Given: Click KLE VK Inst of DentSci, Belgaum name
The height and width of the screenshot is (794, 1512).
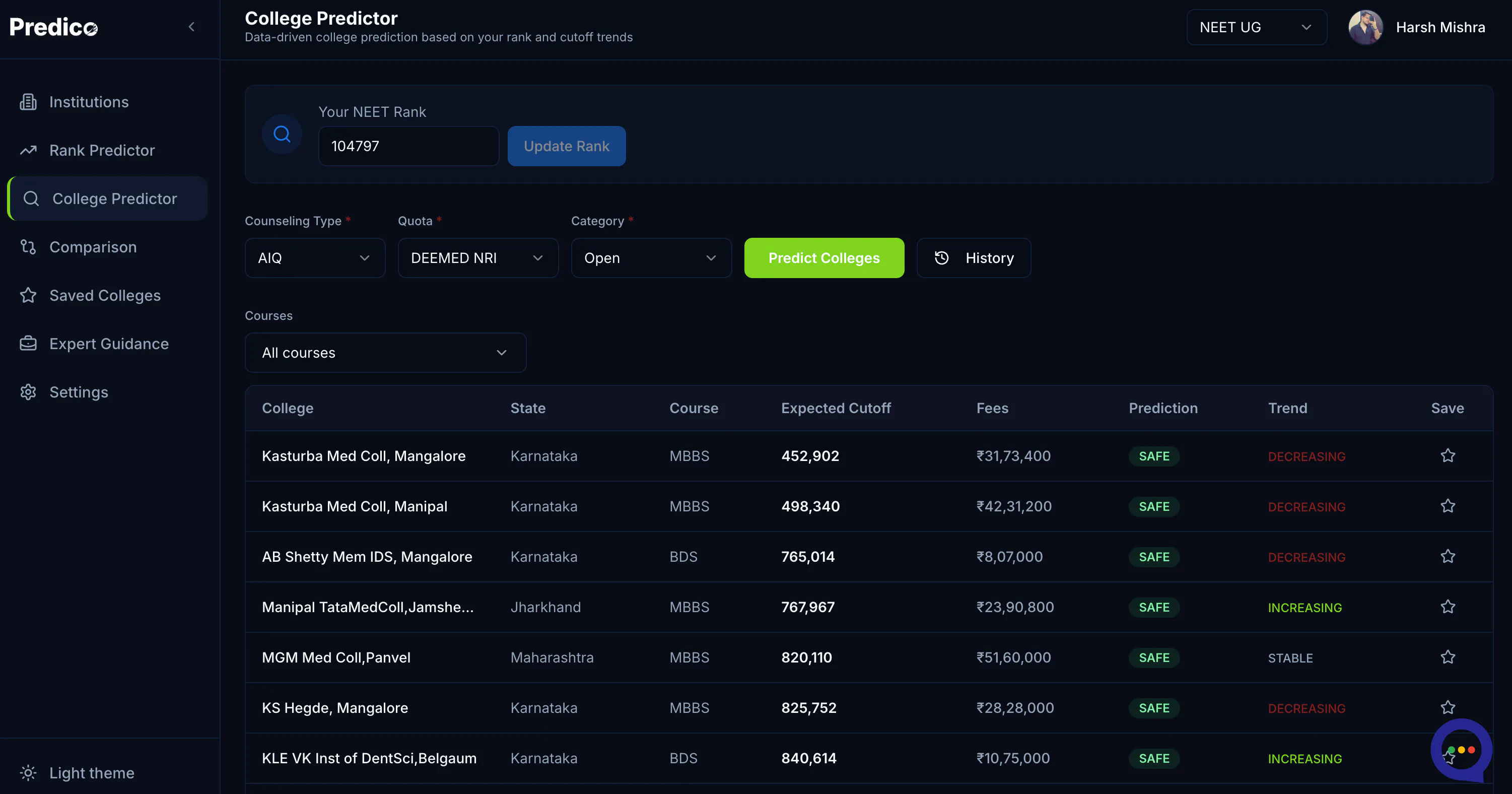Looking at the screenshot, I should [369, 758].
